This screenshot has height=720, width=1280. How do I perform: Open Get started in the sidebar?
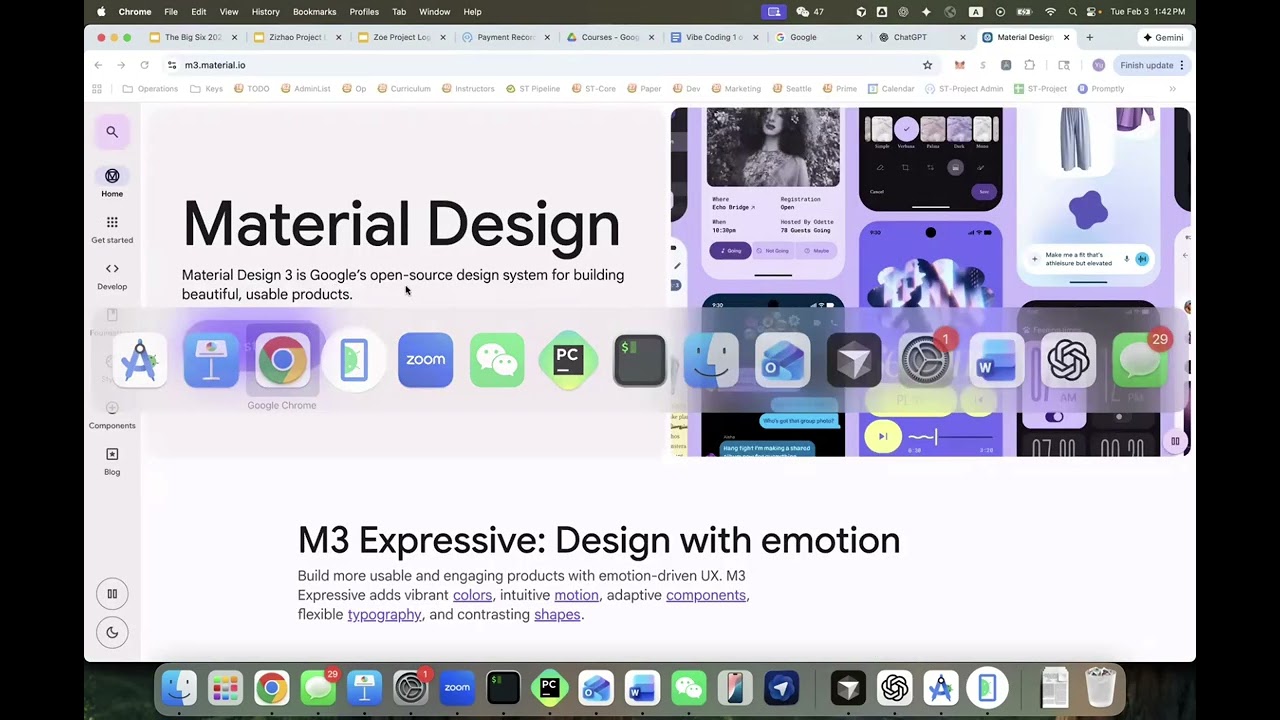[x=112, y=229]
